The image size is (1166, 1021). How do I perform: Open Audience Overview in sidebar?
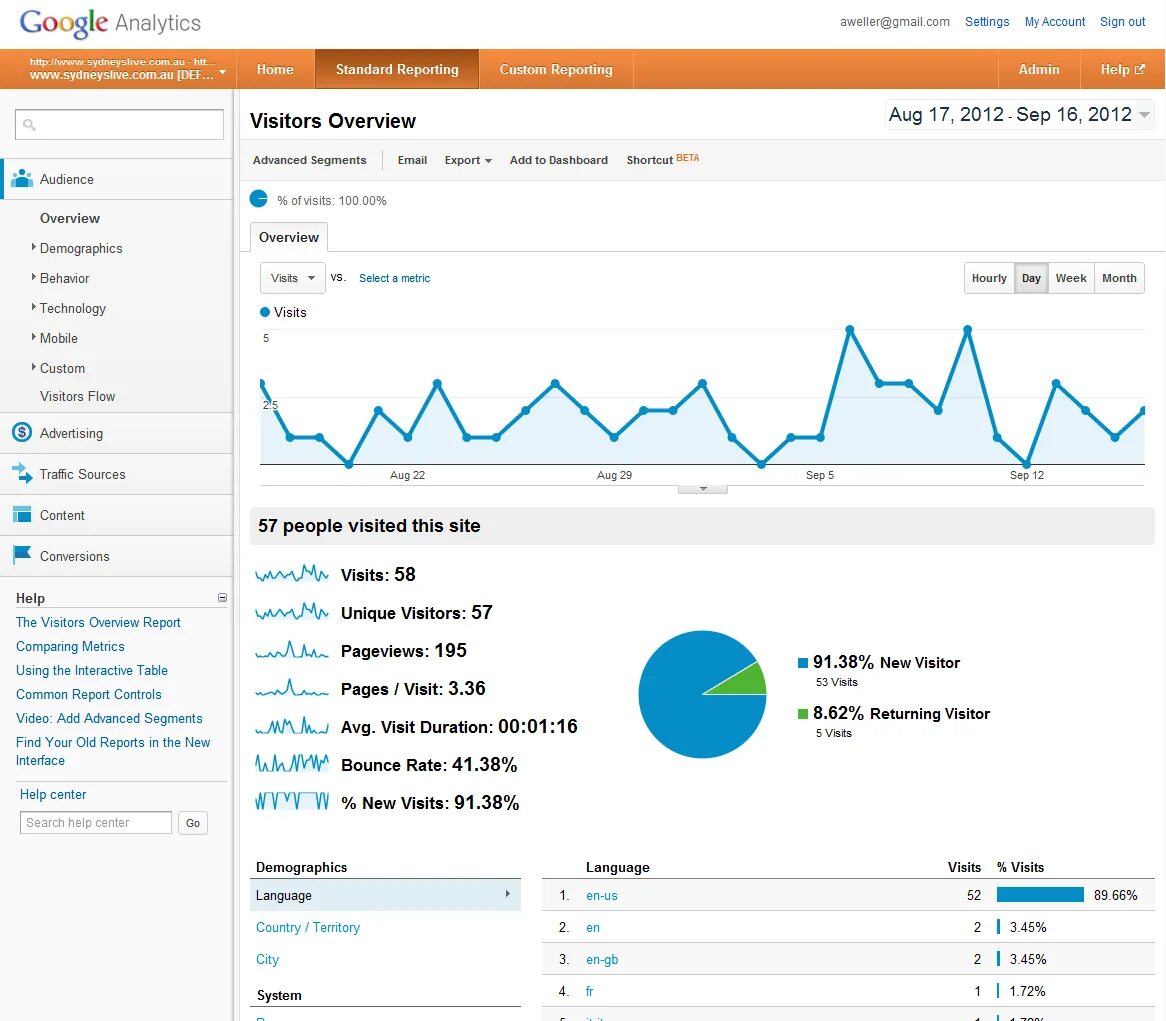tap(70, 218)
